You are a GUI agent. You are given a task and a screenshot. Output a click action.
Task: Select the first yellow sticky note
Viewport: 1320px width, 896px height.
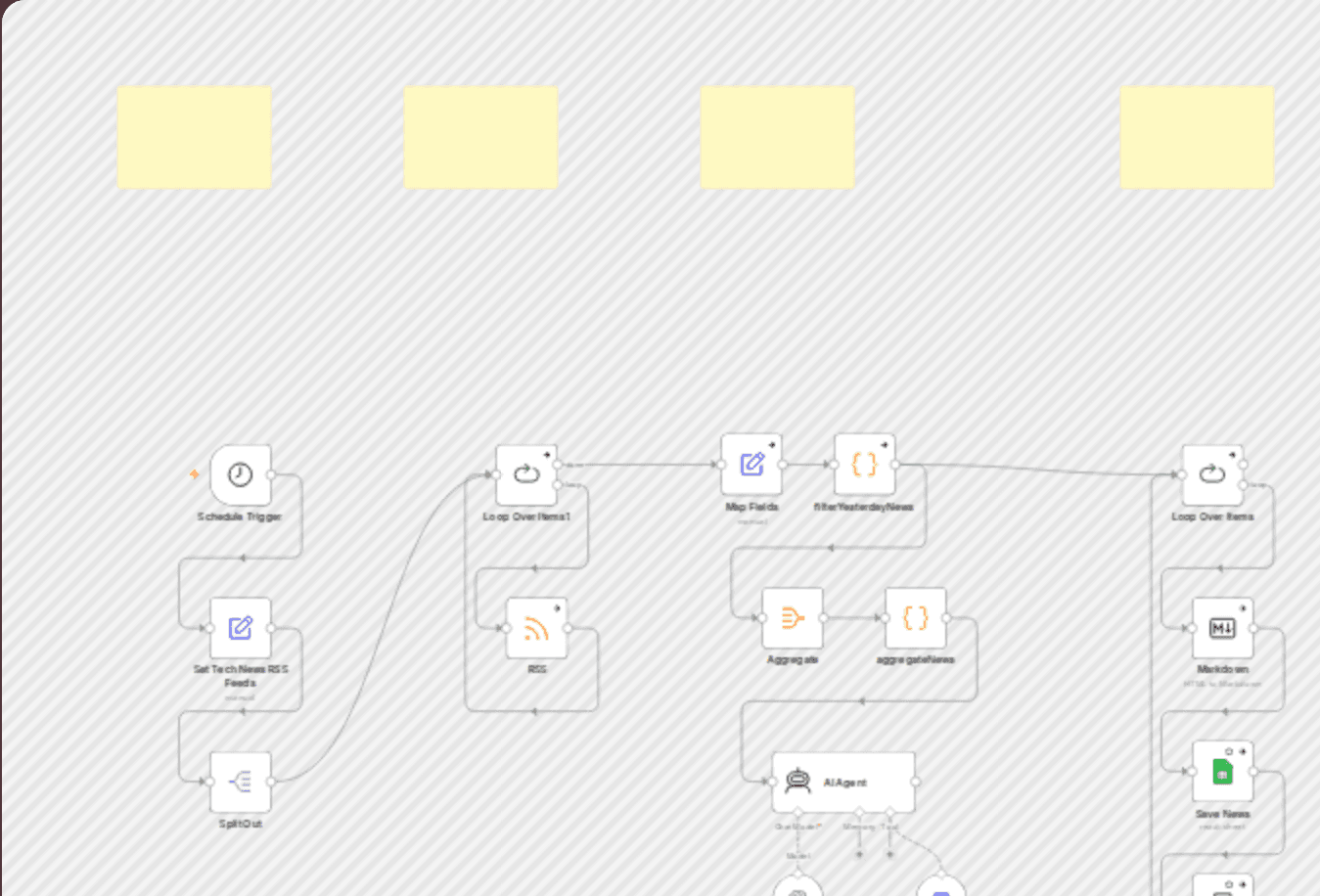pyautogui.click(x=195, y=137)
